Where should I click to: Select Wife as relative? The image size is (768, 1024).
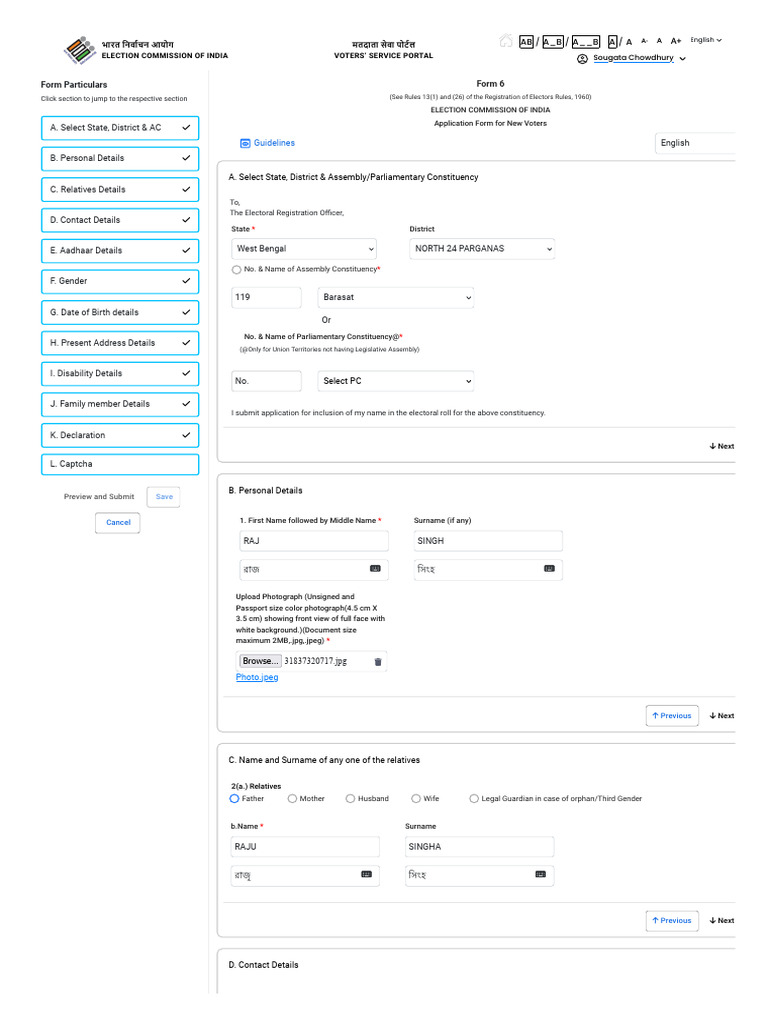(x=416, y=799)
